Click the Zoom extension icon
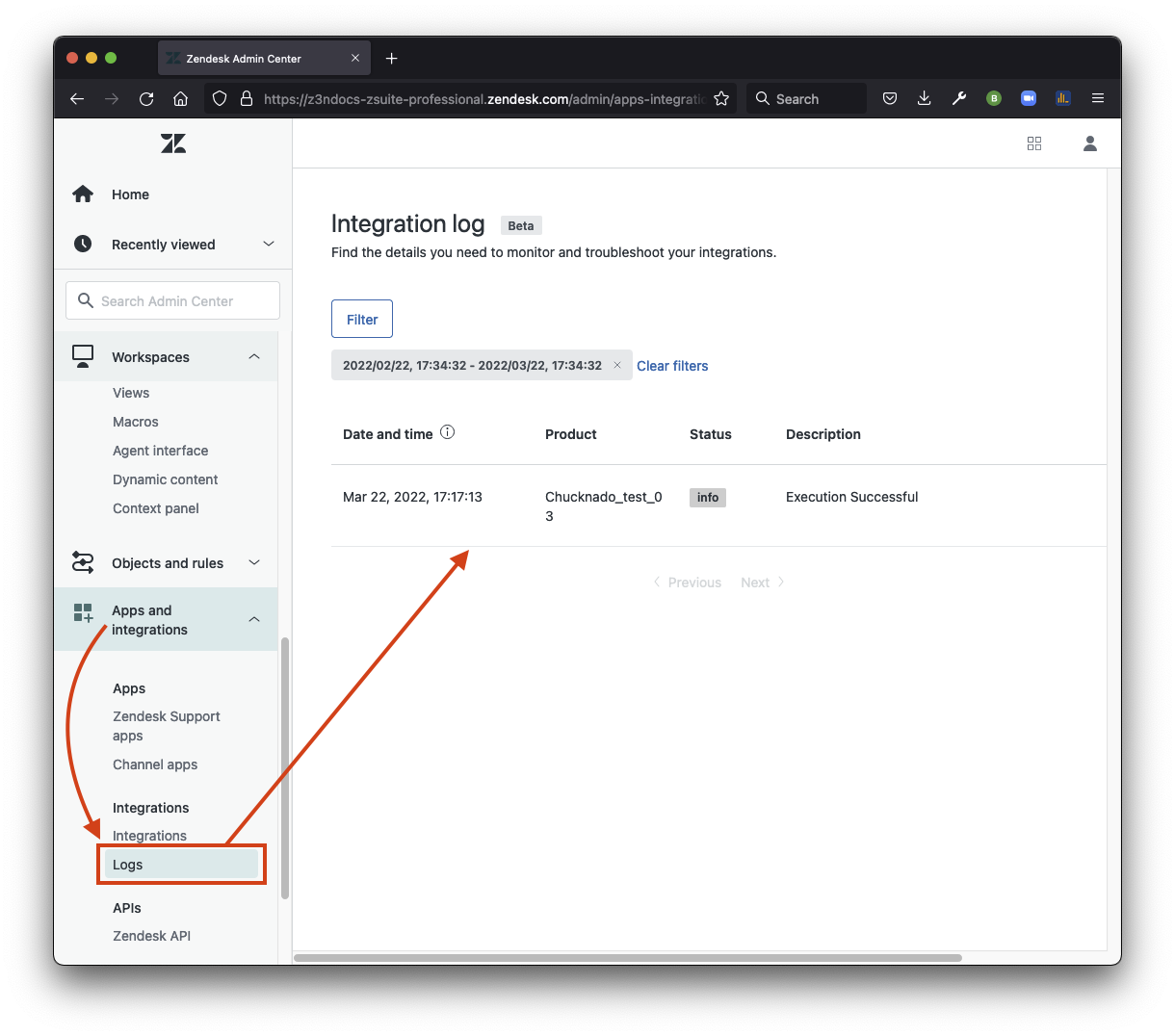Viewport: 1175px width, 1036px height. click(1029, 98)
